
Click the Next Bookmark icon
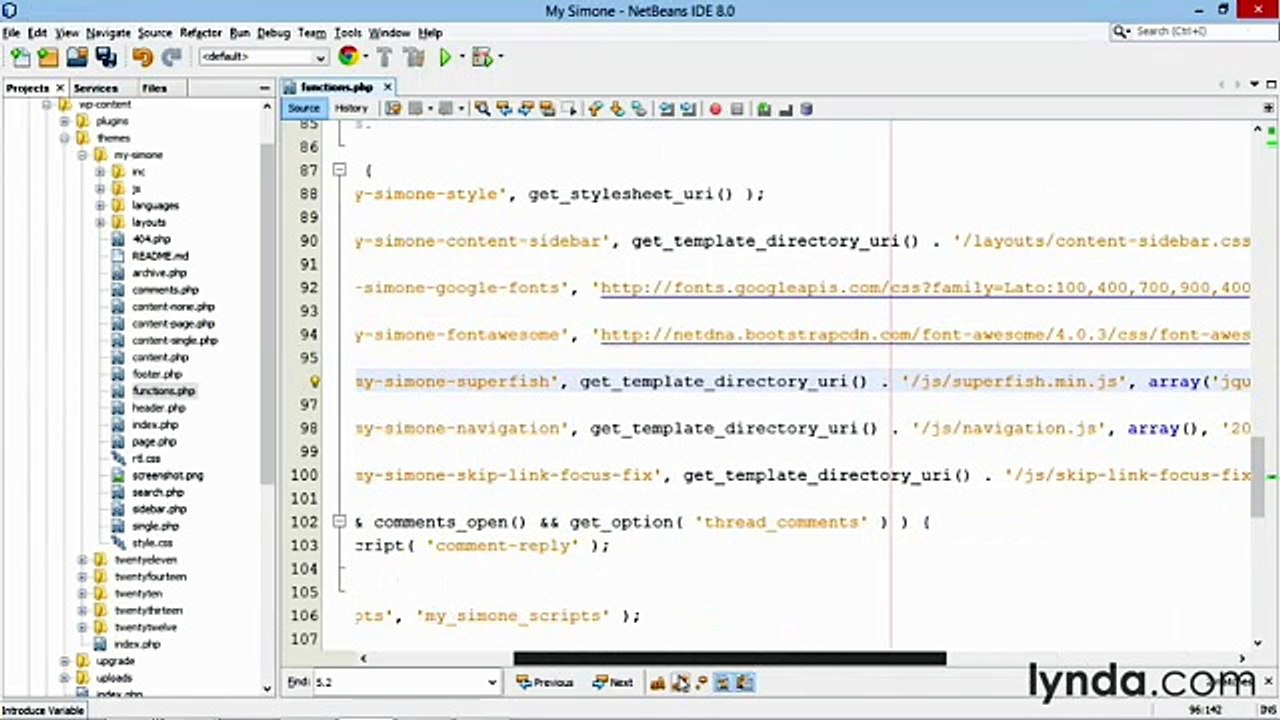click(x=617, y=109)
